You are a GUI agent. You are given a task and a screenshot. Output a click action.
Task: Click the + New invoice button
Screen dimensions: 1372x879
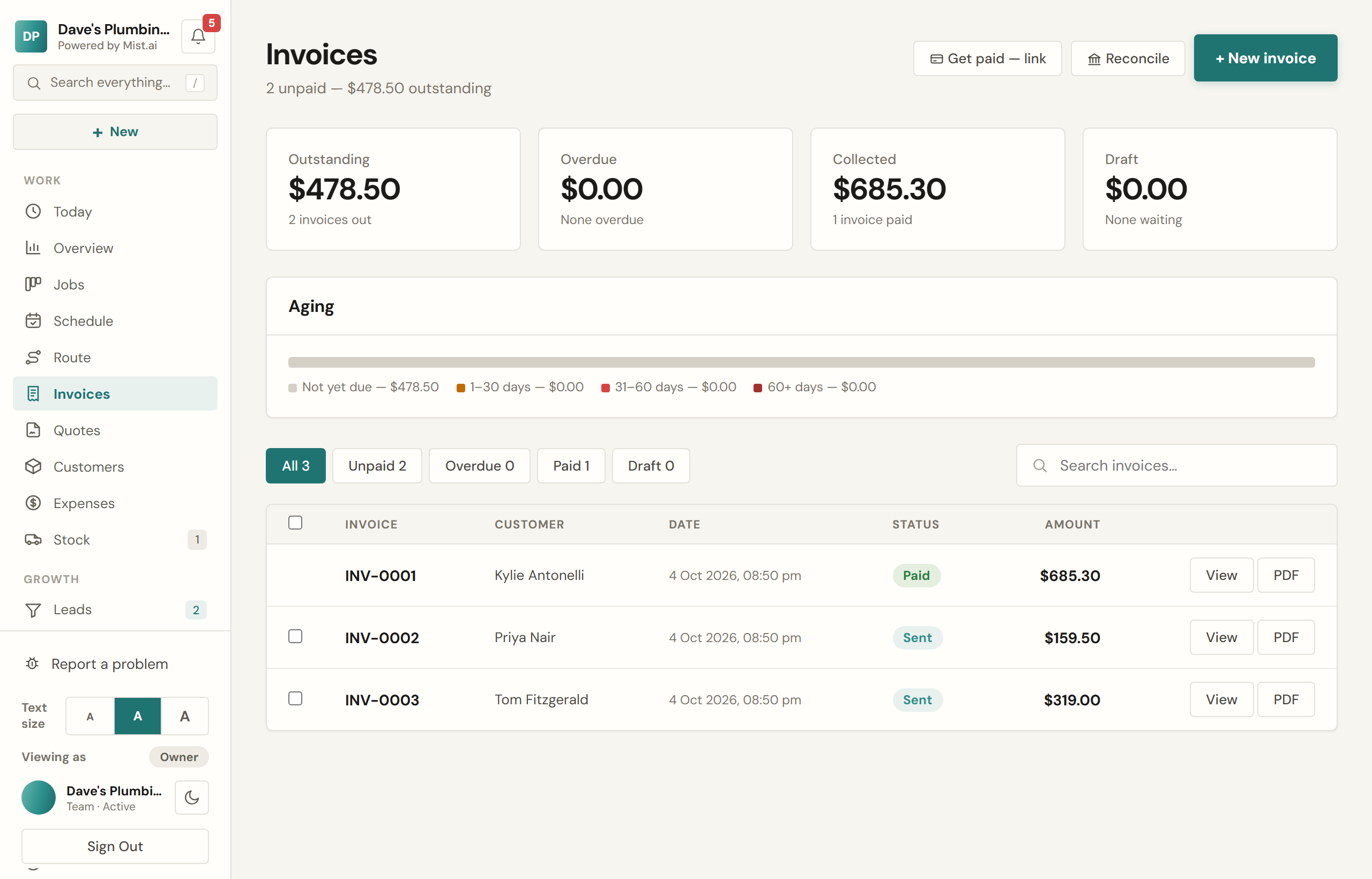click(x=1265, y=58)
